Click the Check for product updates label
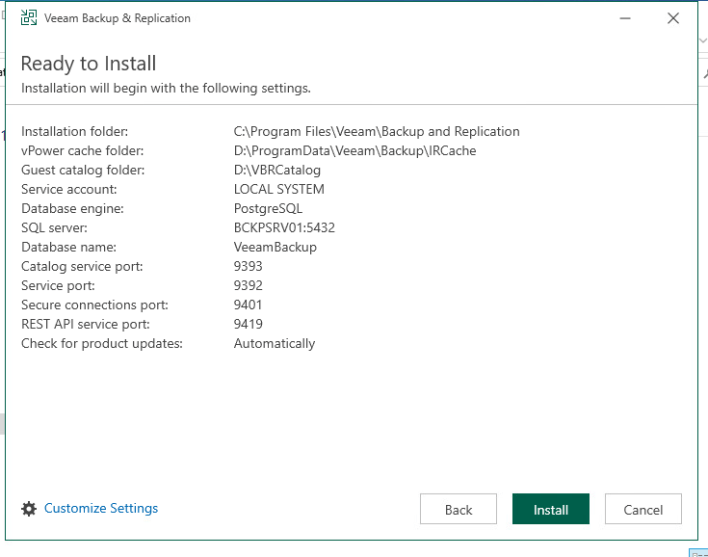Screen dimensions: 708x557 (102, 343)
